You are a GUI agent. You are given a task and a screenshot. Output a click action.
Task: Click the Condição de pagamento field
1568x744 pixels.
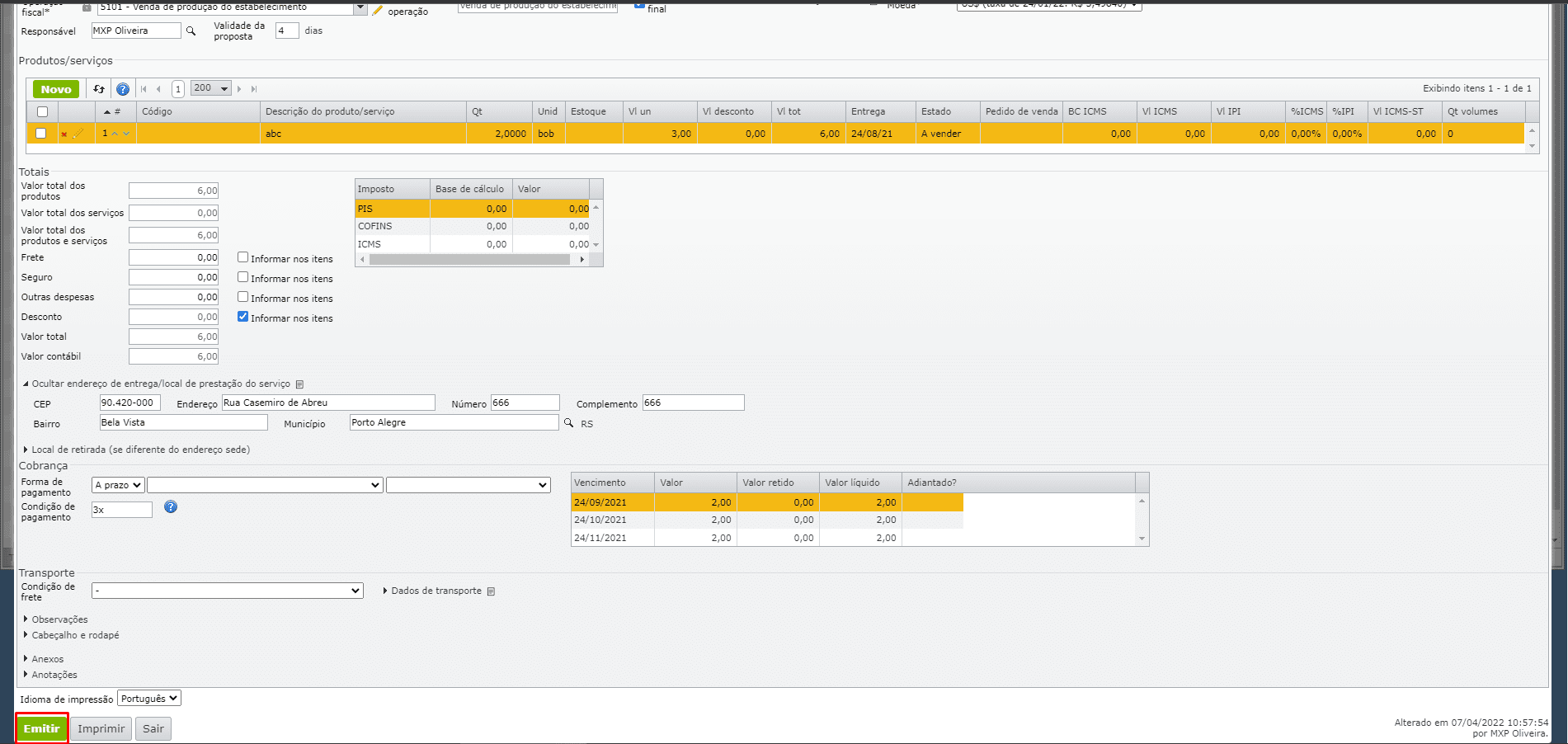pyautogui.click(x=122, y=510)
